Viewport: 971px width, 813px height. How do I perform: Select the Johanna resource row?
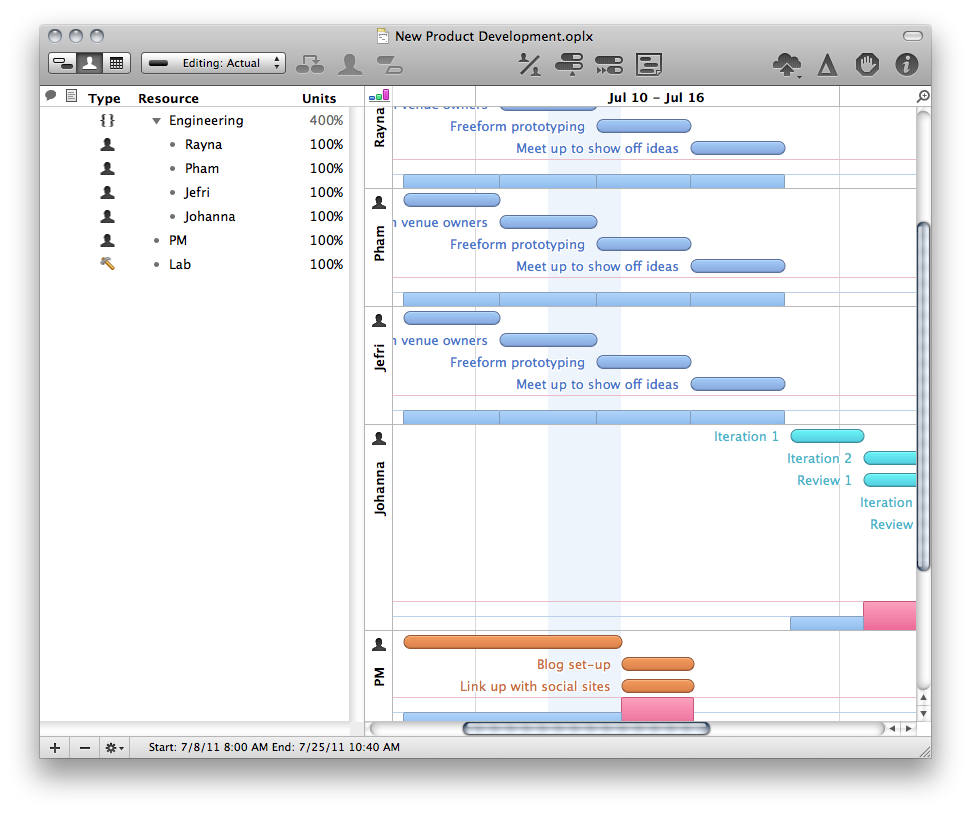209,217
